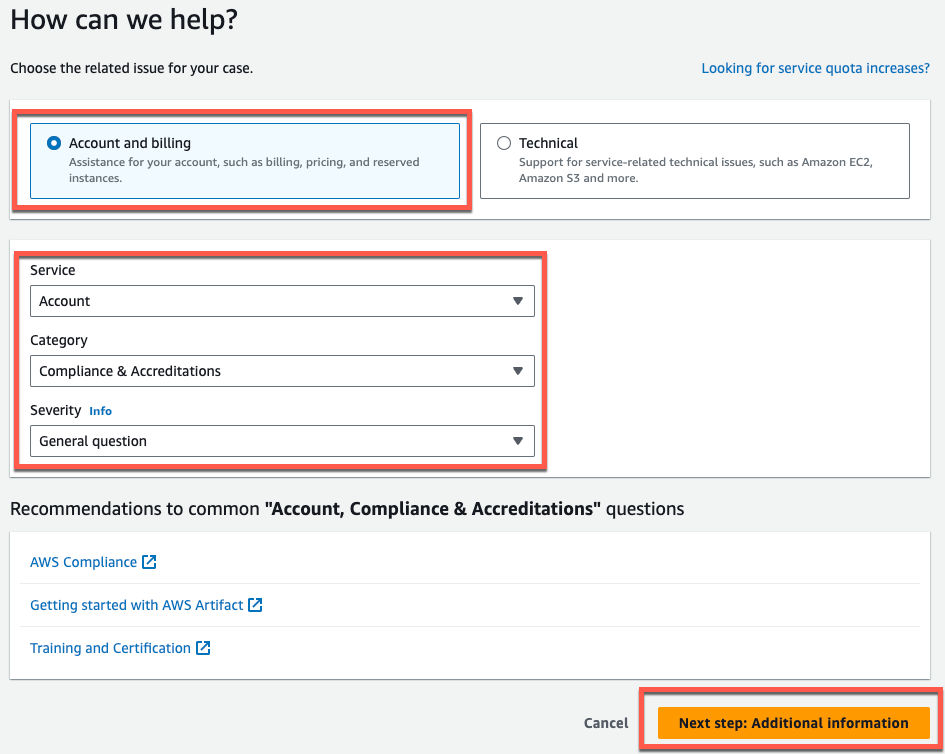
Task: Open the Info link next to Severity
Action: coord(100,410)
